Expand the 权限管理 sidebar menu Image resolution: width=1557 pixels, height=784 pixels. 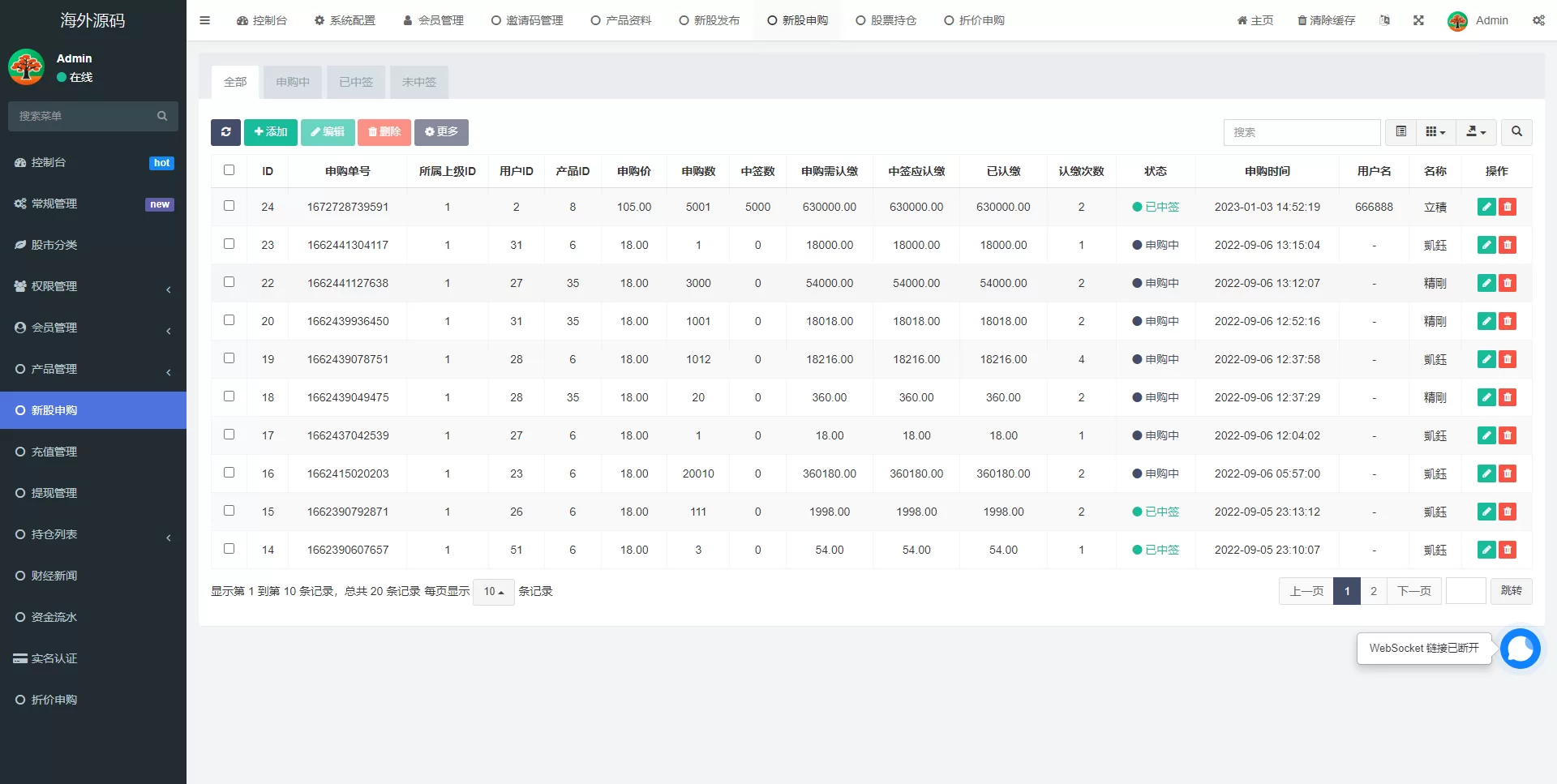(x=93, y=286)
